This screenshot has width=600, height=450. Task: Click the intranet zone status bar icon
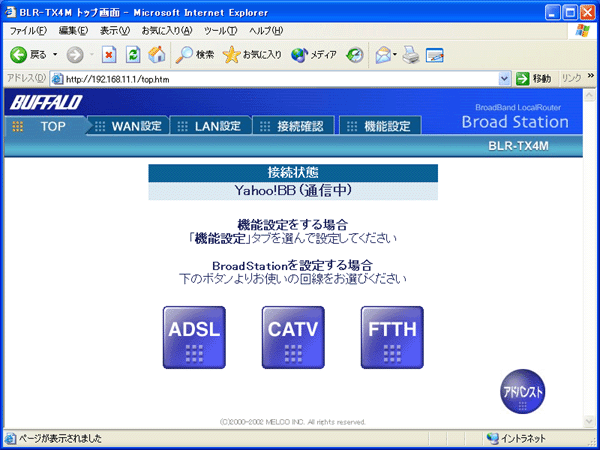(x=492, y=439)
